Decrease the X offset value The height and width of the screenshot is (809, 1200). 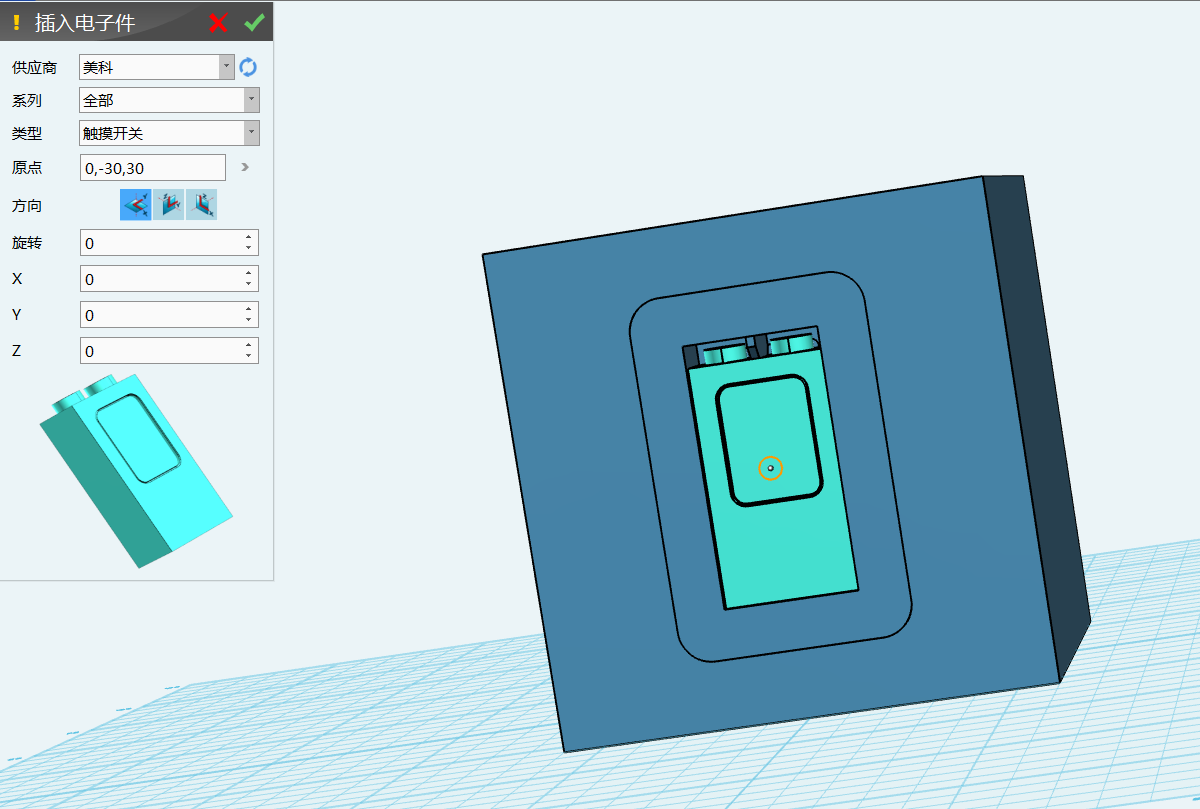pos(248,285)
